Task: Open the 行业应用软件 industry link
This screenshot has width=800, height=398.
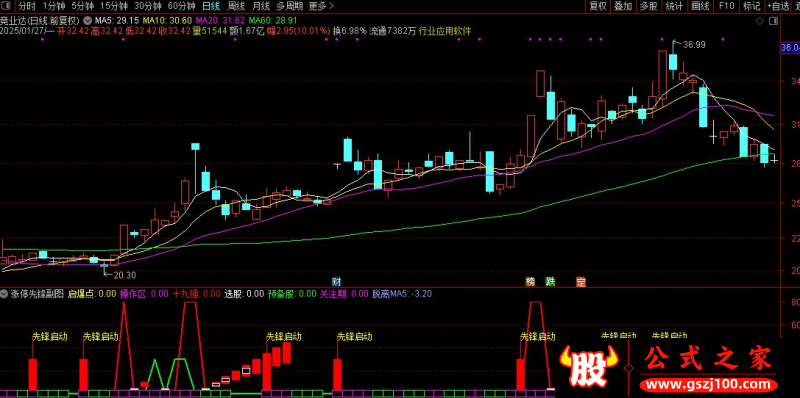Action: pos(444,31)
